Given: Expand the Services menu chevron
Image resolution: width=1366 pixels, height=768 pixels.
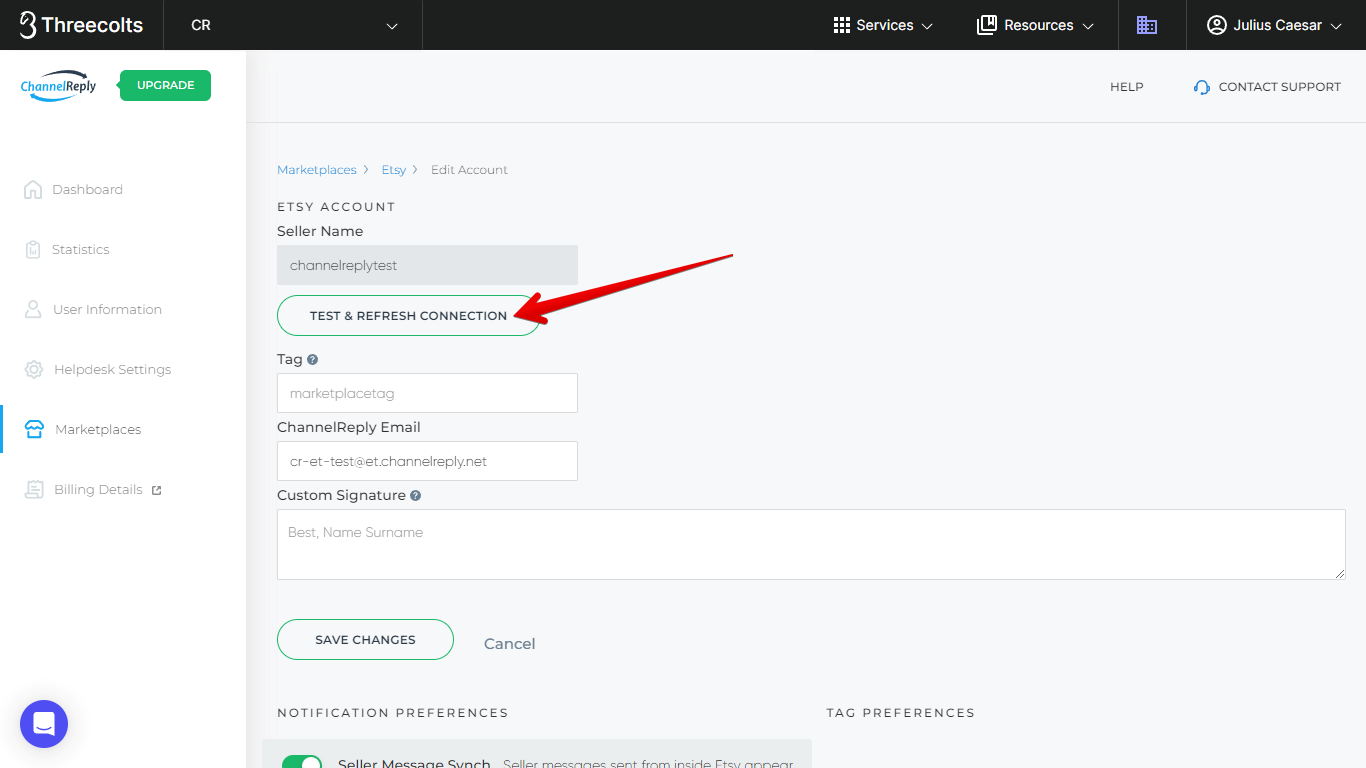Looking at the screenshot, I should pos(927,26).
